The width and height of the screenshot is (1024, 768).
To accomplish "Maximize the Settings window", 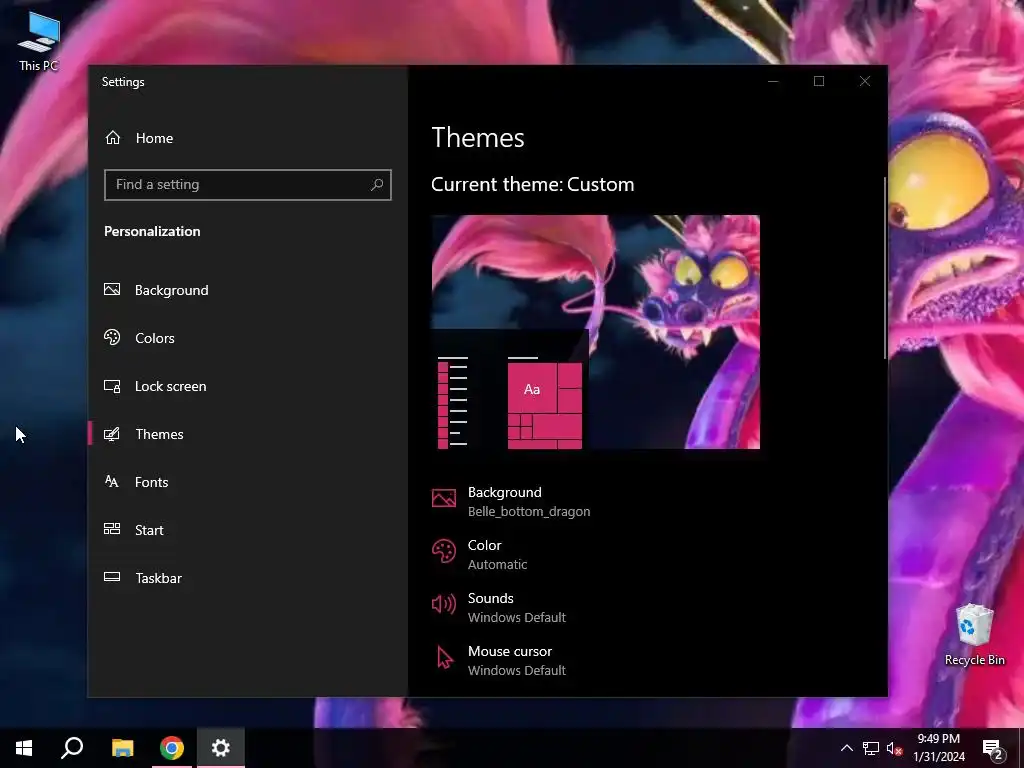I will click(819, 81).
